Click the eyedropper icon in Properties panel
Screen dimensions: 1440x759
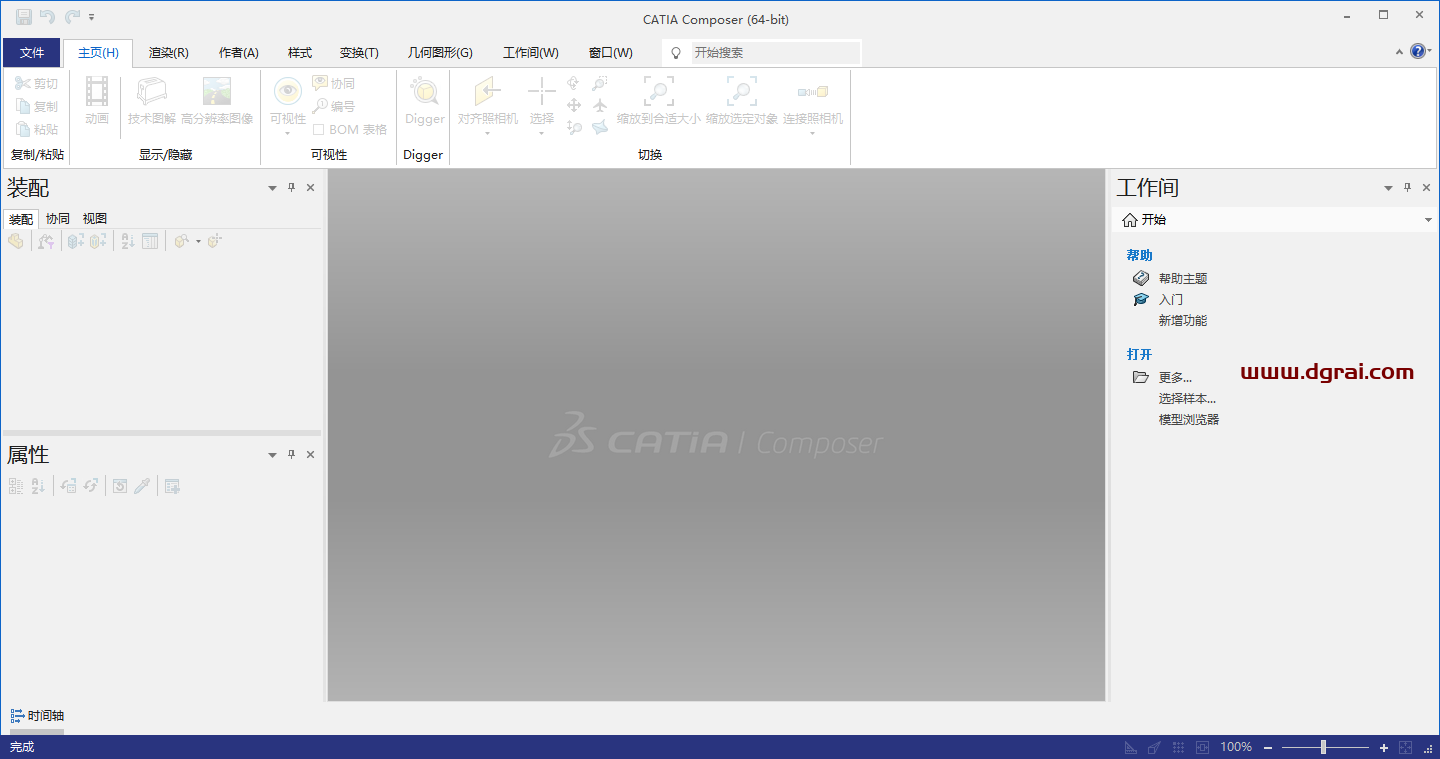tap(142, 486)
